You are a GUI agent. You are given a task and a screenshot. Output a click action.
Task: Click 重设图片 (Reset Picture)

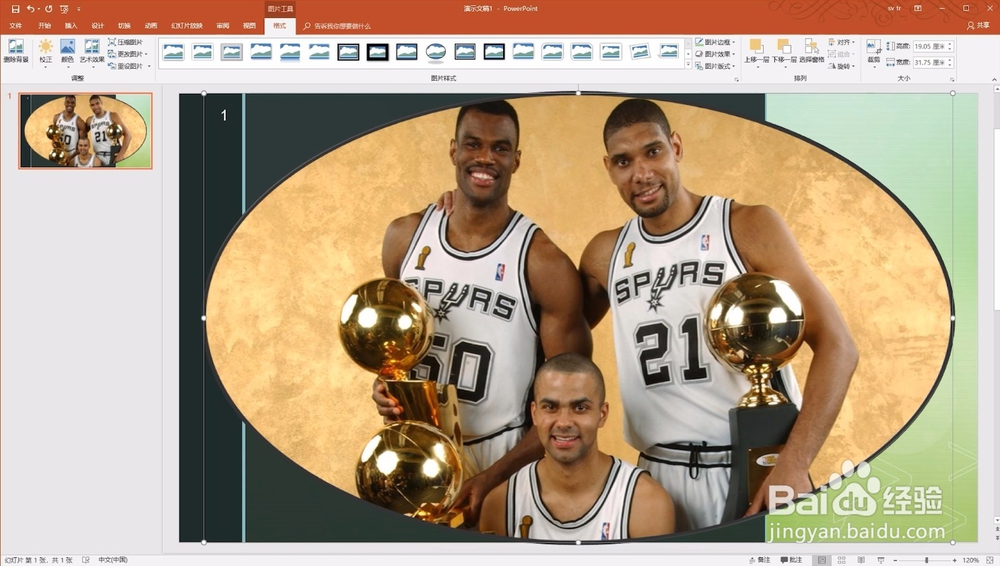129,66
